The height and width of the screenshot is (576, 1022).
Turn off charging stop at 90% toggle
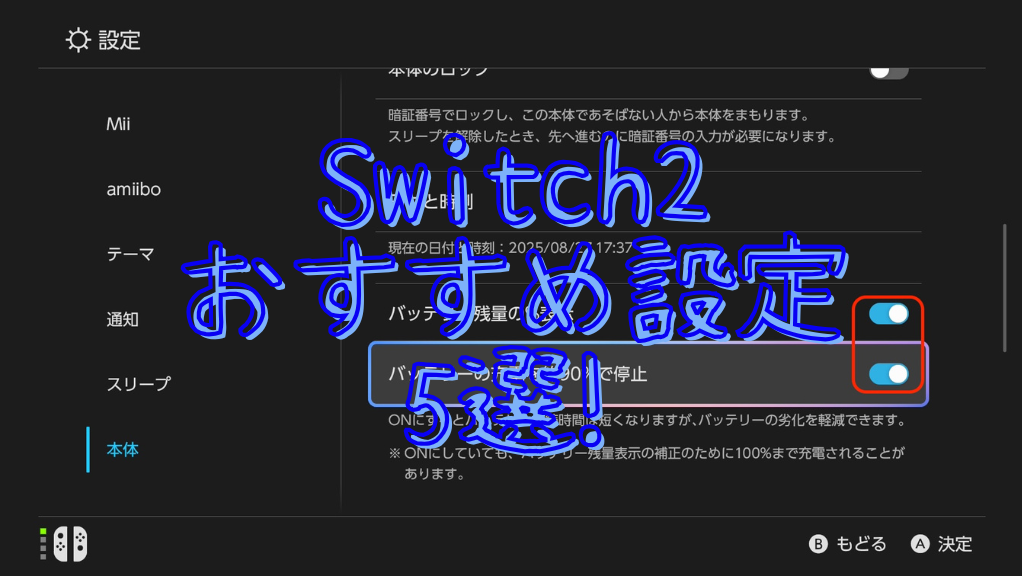(x=888, y=374)
